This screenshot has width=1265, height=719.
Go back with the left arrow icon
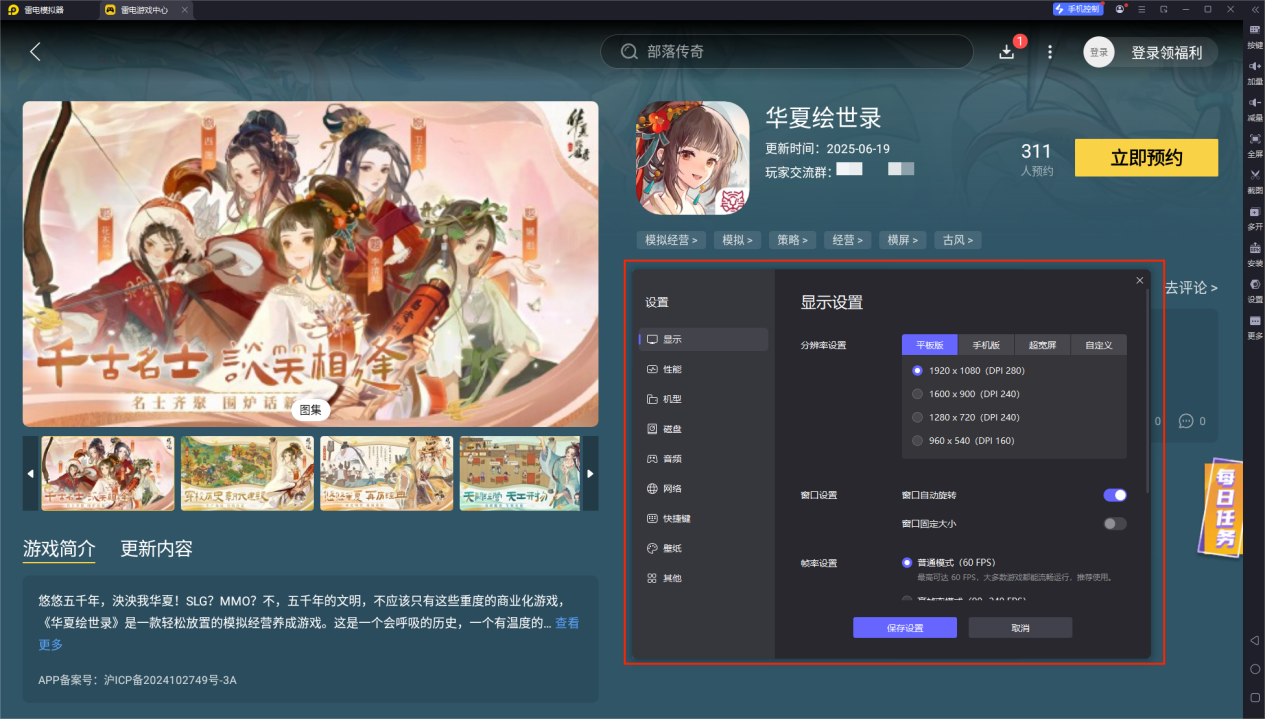click(x=36, y=52)
